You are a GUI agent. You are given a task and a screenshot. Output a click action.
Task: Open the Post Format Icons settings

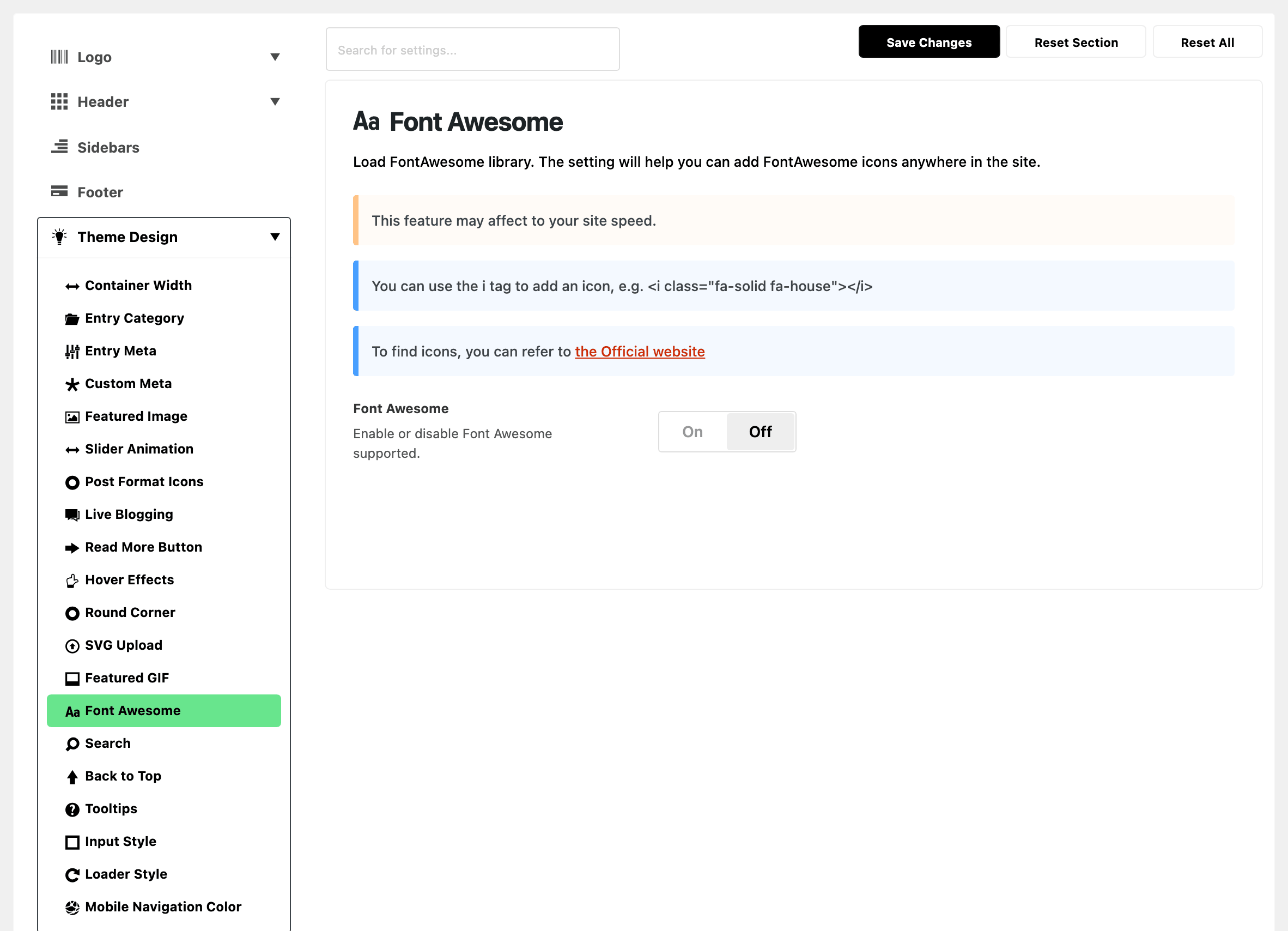click(163, 482)
